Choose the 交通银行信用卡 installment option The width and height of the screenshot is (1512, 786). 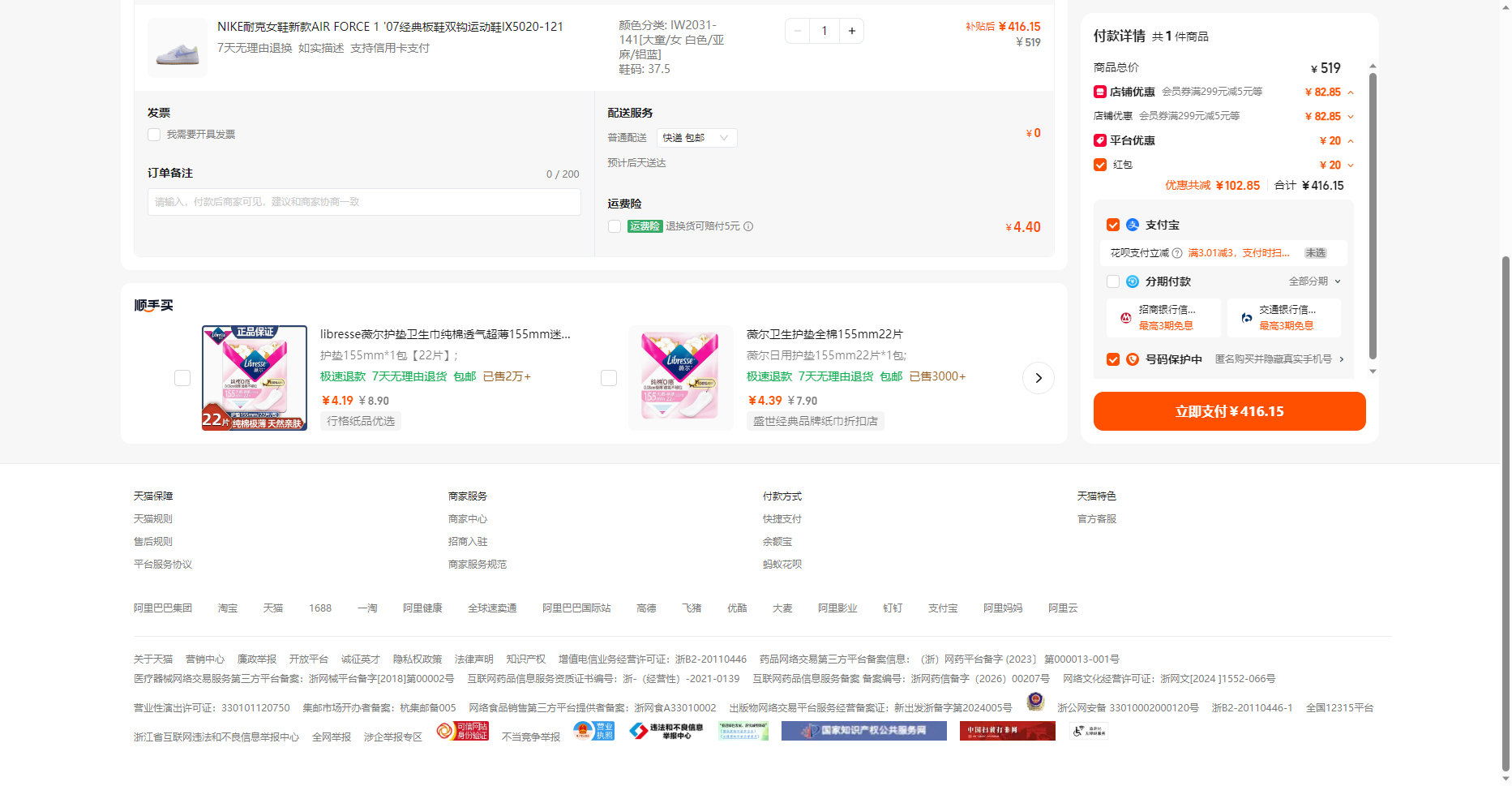pyautogui.click(x=1283, y=318)
